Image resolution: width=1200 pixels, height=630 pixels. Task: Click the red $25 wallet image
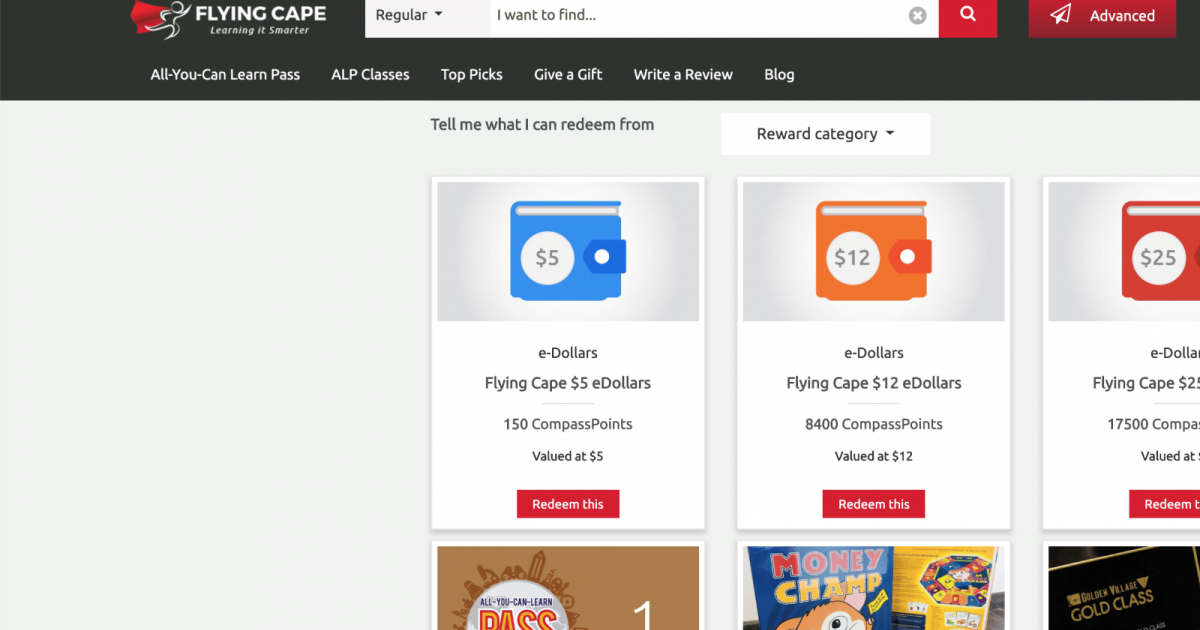click(1124, 251)
